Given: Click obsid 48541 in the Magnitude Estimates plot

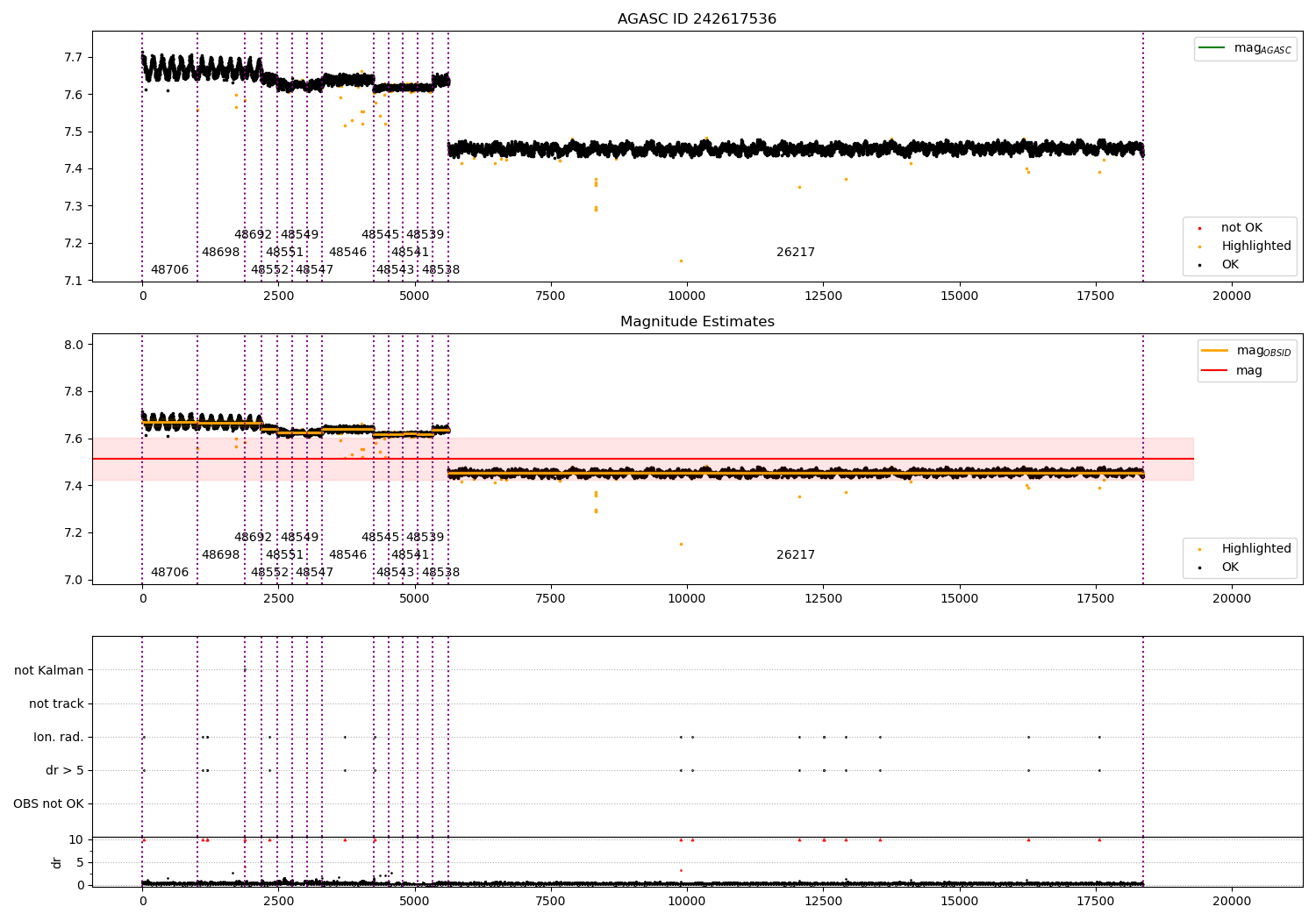Looking at the screenshot, I should (410, 555).
